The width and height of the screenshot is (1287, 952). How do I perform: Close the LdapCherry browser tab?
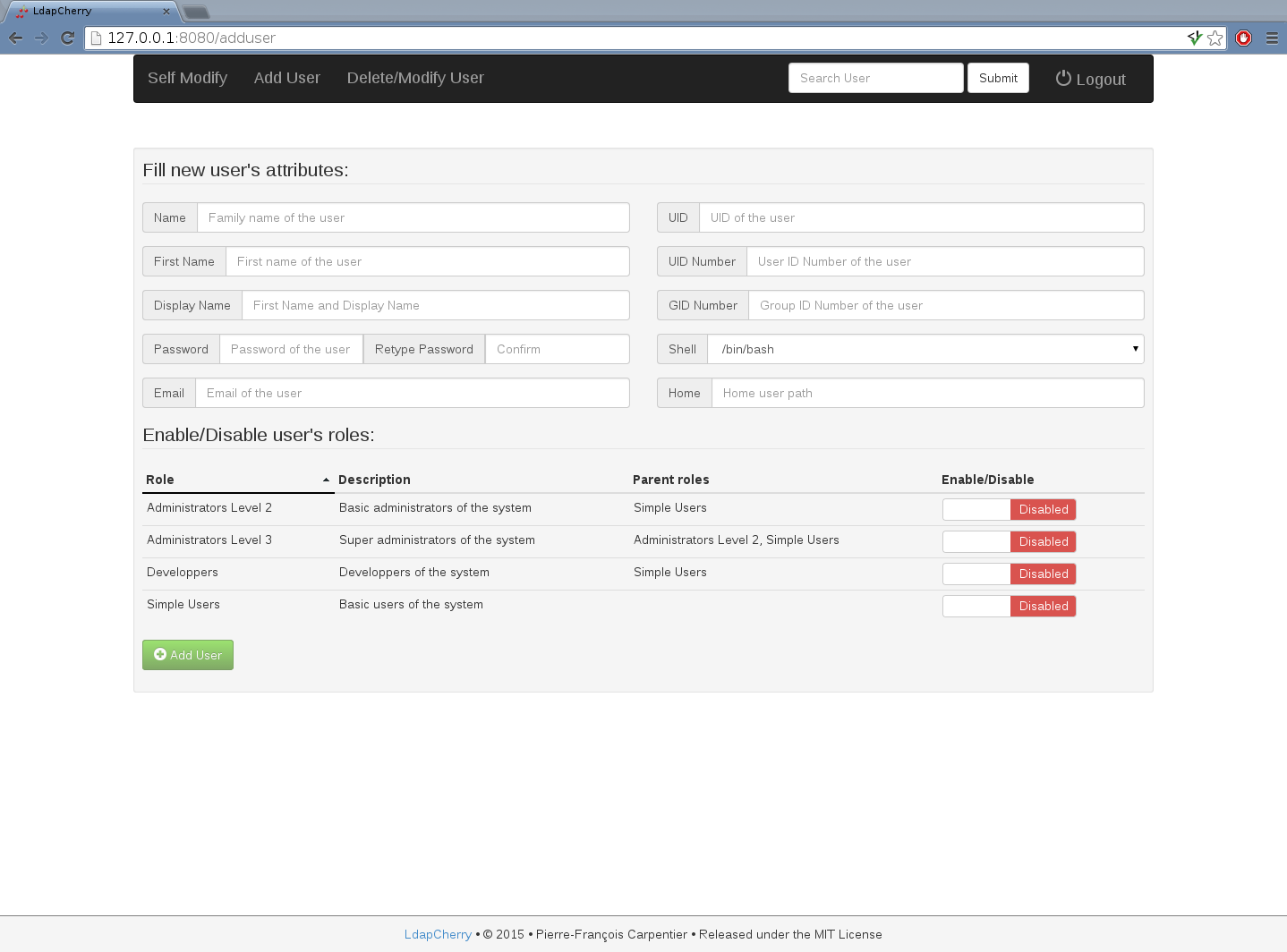click(166, 12)
